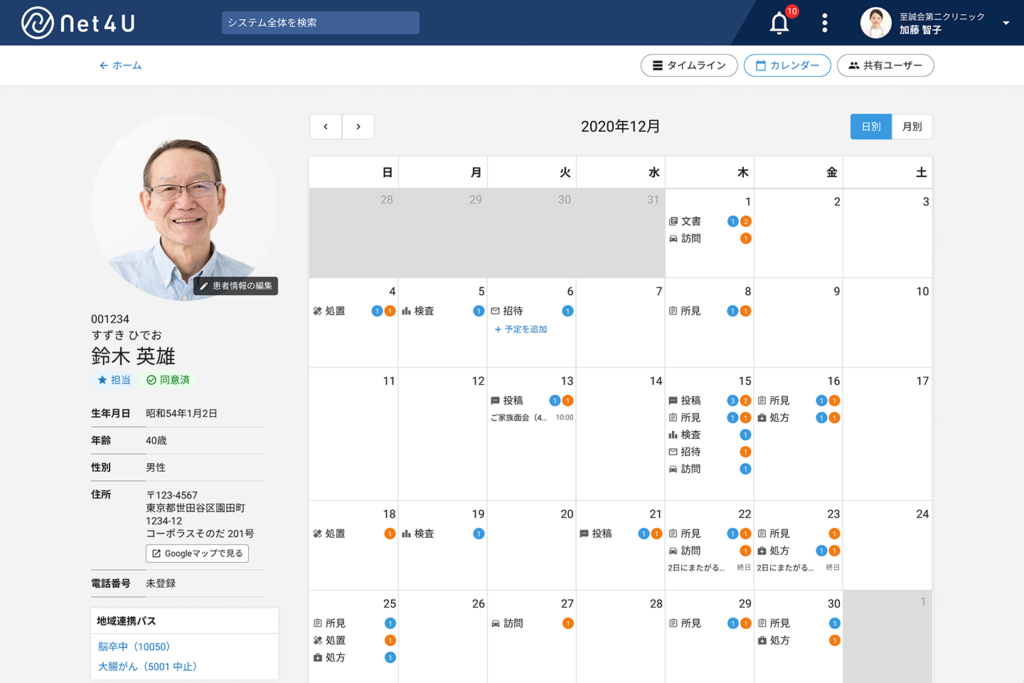Open the 至誠会第二クリニック account dropdown

pos(940,22)
